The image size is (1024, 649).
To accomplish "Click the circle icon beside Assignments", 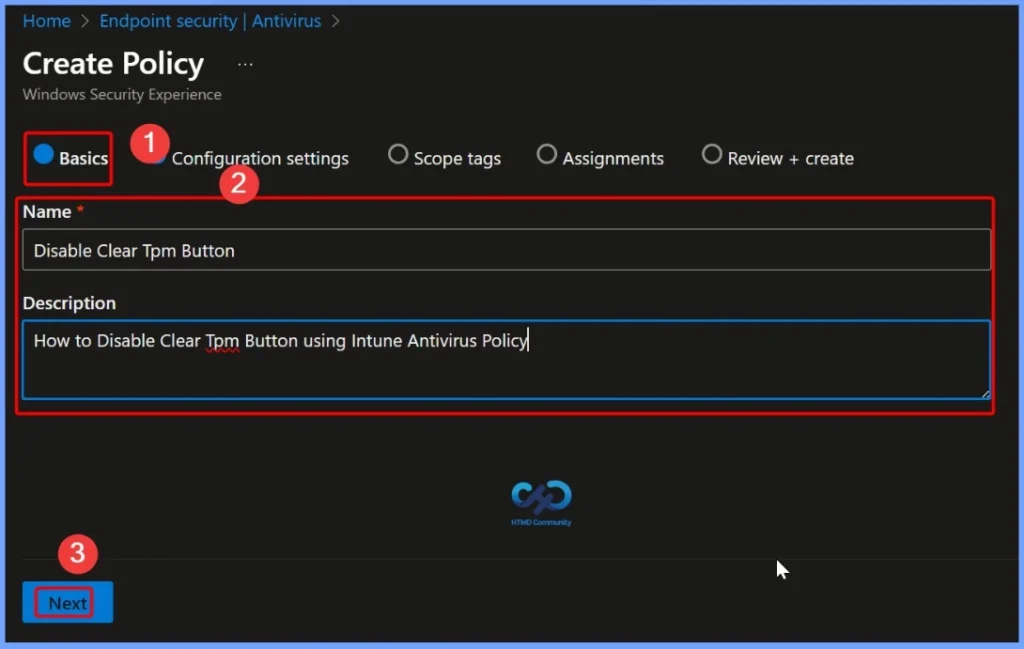I will click(547, 154).
